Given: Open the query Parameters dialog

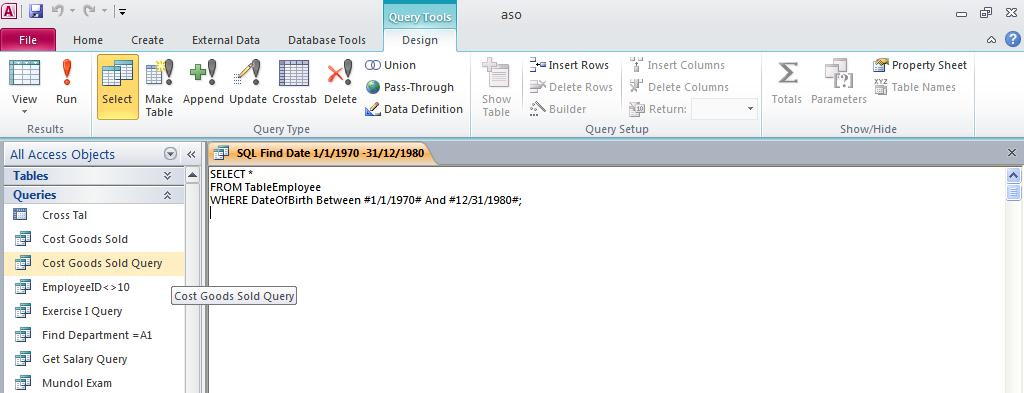Looking at the screenshot, I should (839, 83).
